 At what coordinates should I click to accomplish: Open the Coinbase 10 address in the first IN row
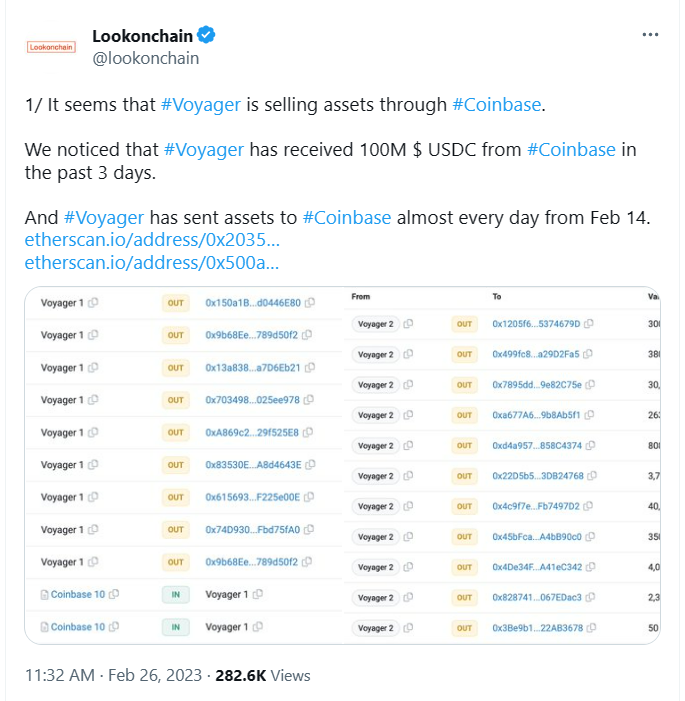pos(77,594)
